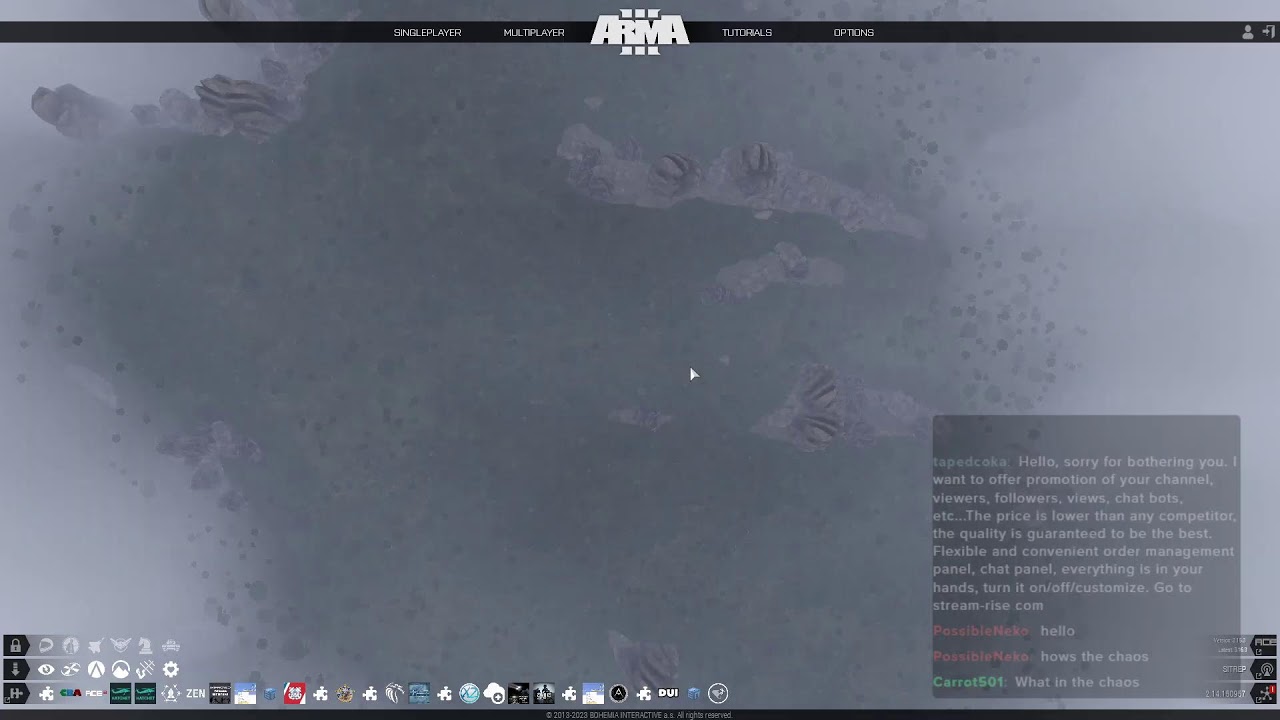The width and height of the screenshot is (1280, 720).
Task: Click the ACE mod icon beside CBA
Action: click(x=96, y=693)
